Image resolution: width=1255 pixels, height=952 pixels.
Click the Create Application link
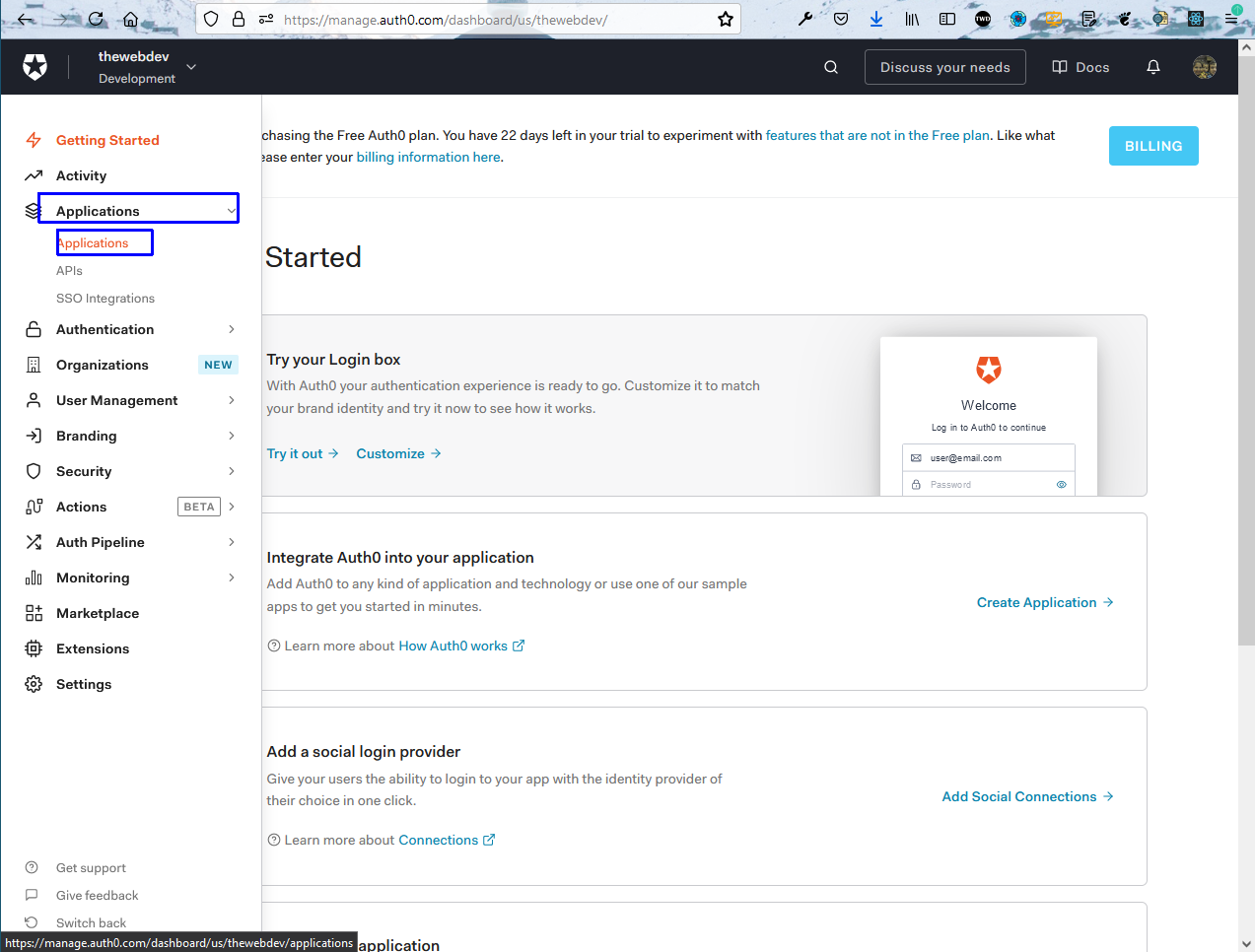tap(1045, 602)
